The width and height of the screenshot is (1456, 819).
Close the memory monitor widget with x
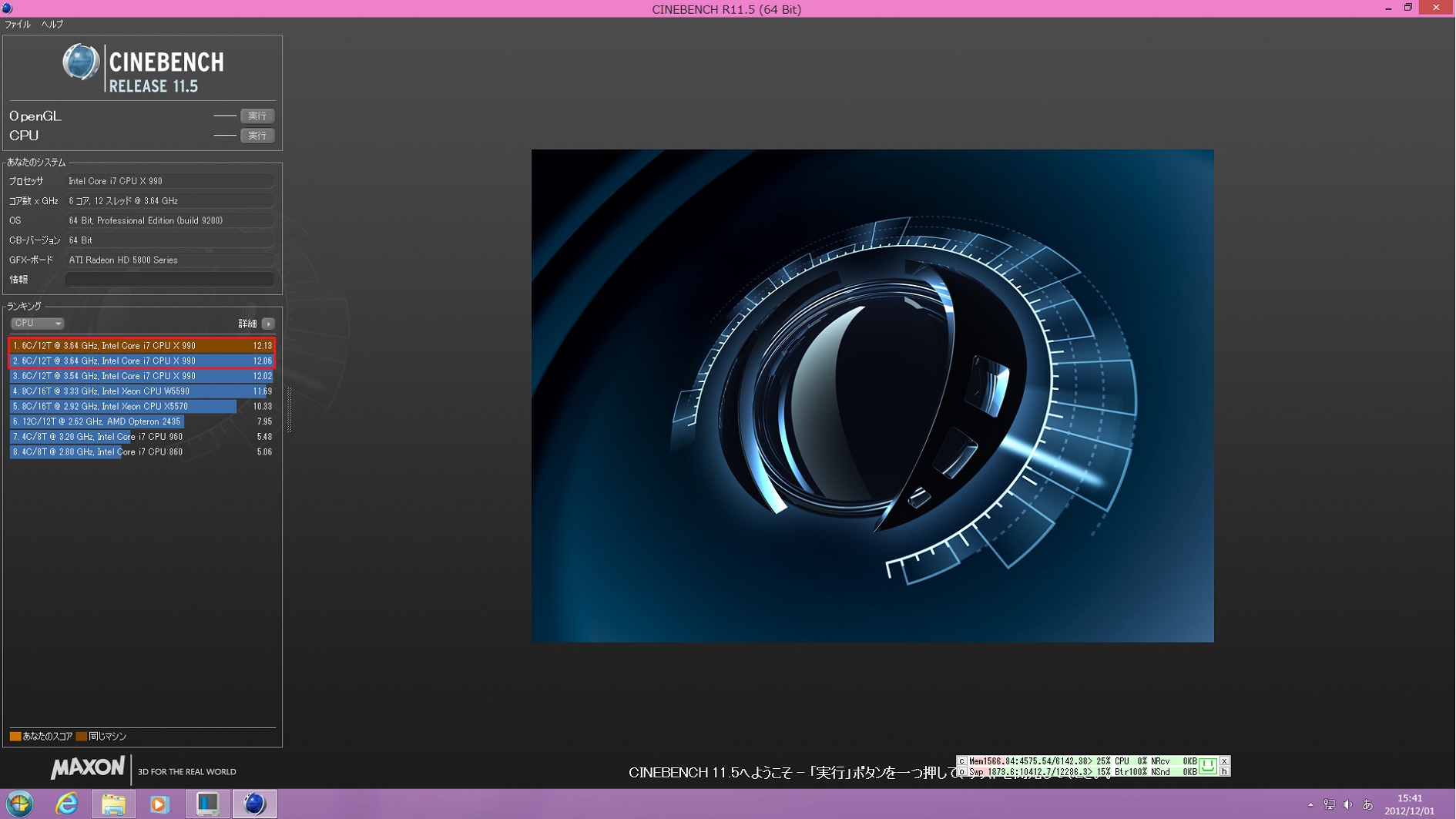tap(1224, 761)
